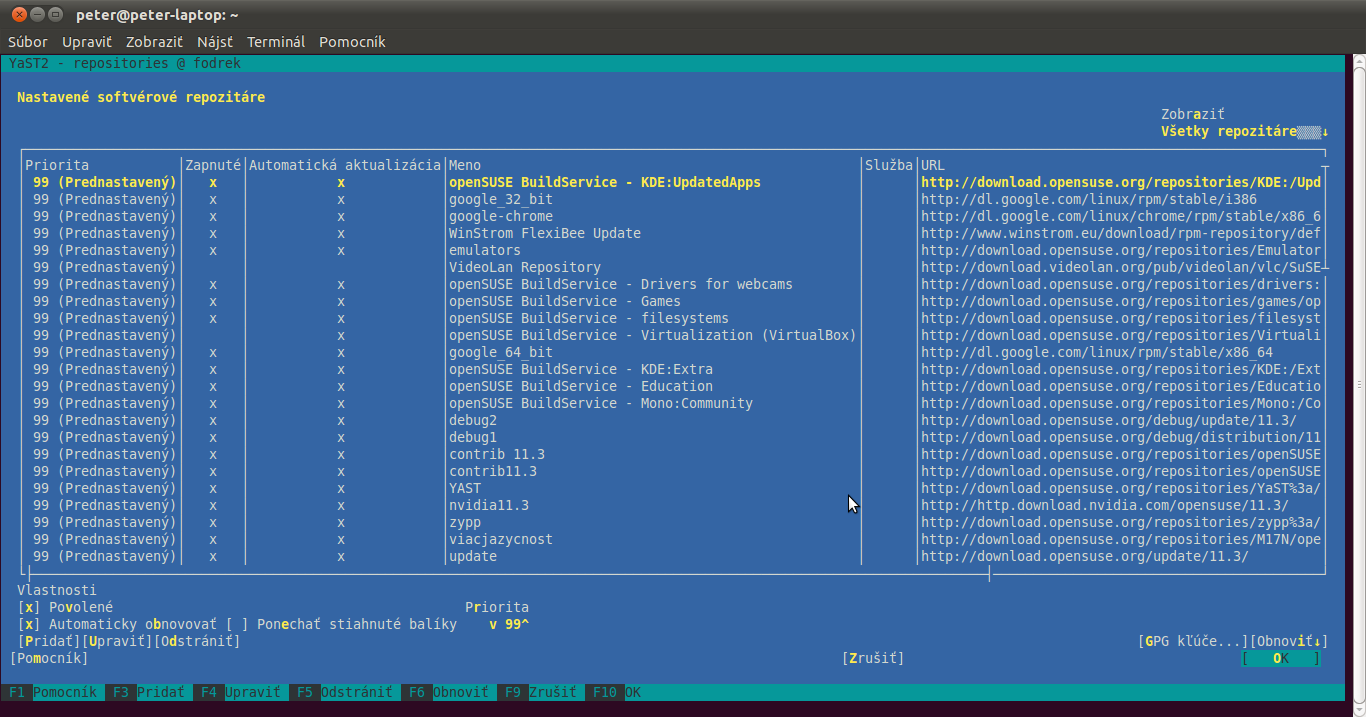Select the contrib11.3 repository row

pos(673,471)
